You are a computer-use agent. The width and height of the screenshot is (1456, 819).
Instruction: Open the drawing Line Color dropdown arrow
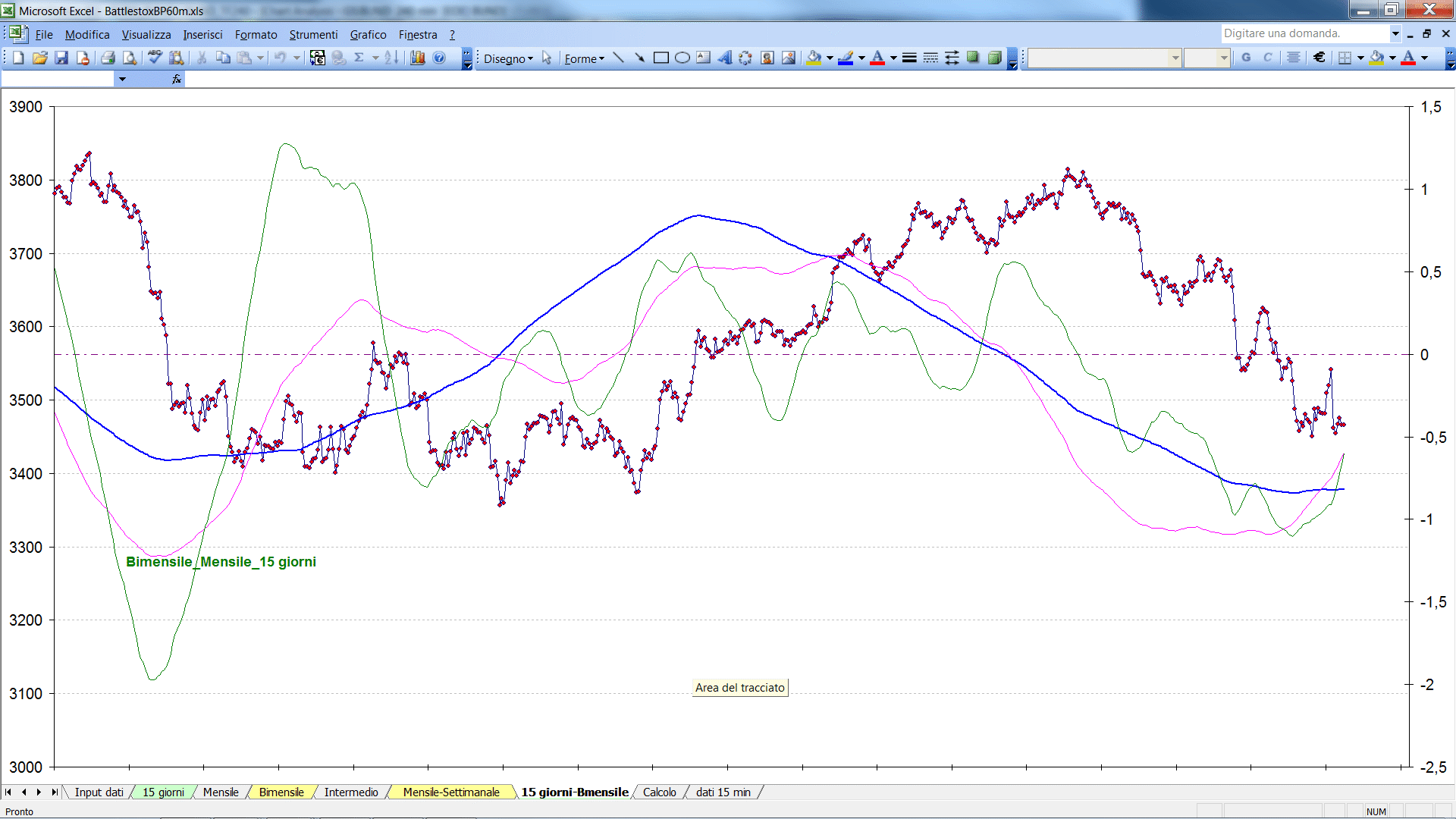861,58
